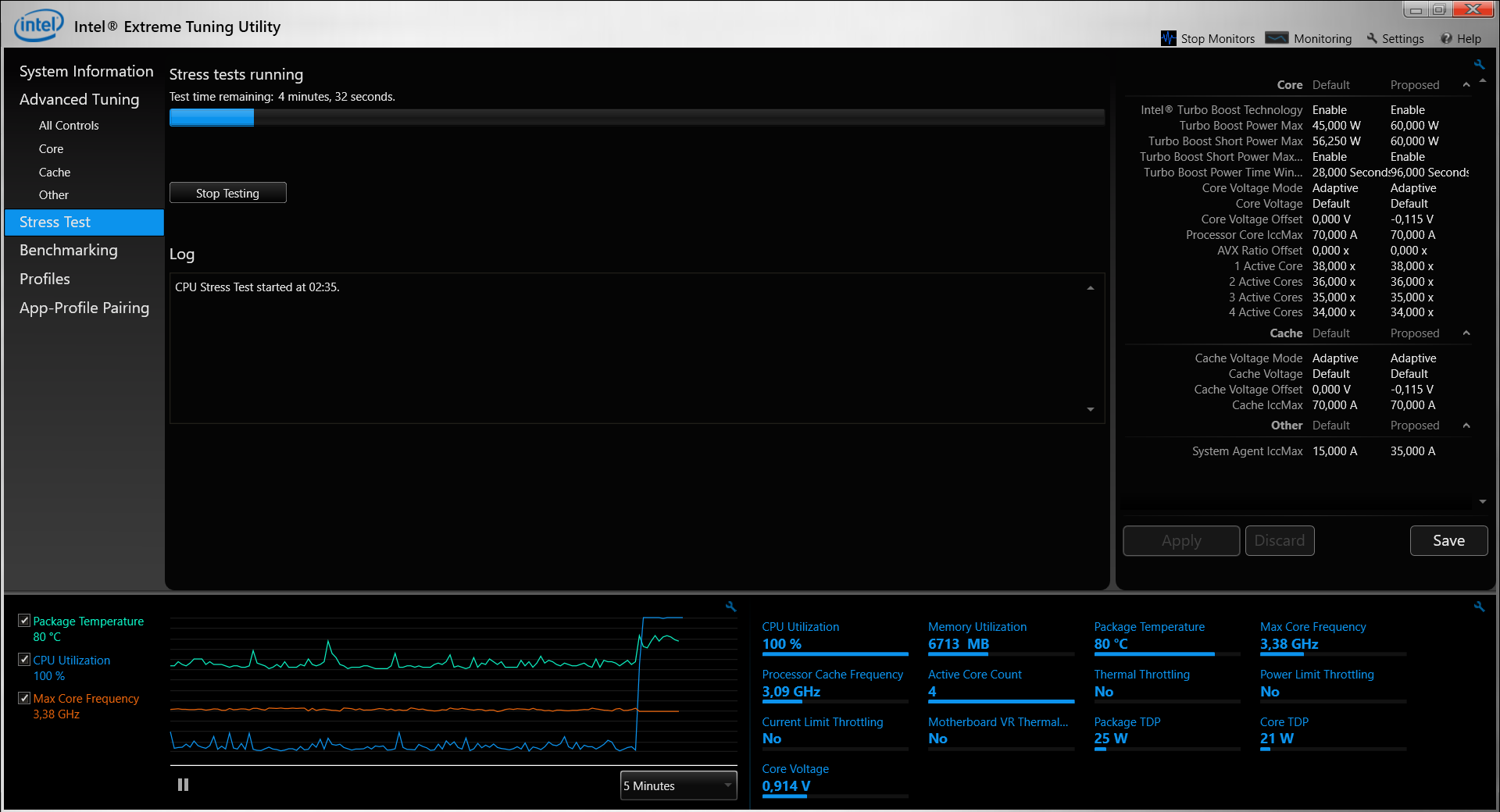
Task: Click Motherboard VR Thermal No value
Action: pyautogui.click(x=937, y=739)
